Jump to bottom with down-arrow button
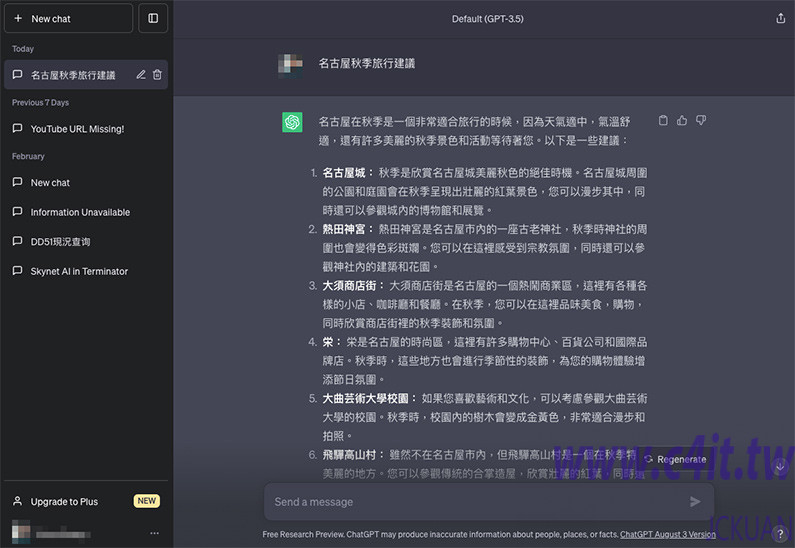The width and height of the screenshot is (795, 548). (780, 465)
